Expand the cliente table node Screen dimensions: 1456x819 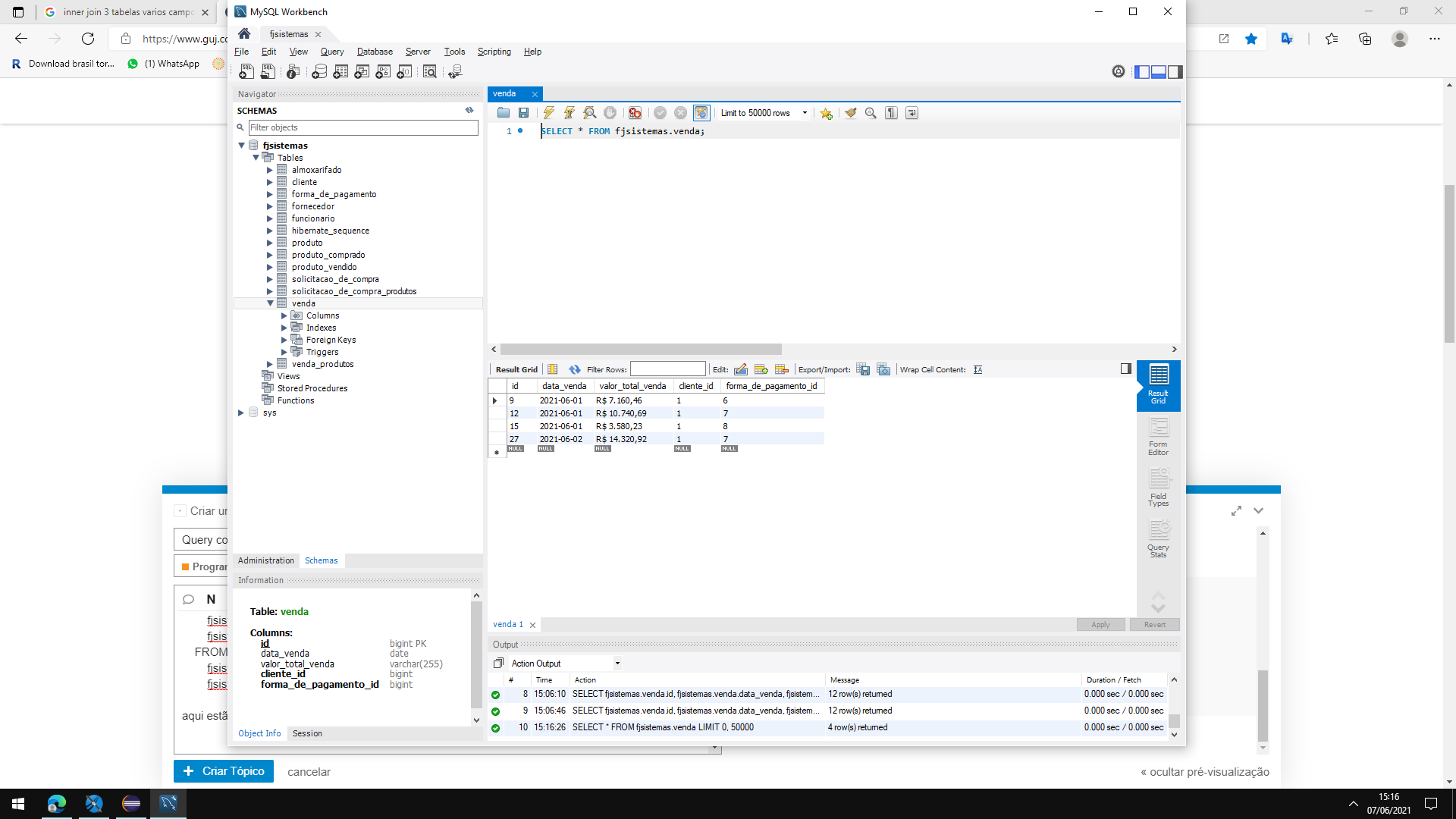pos(269,182)
